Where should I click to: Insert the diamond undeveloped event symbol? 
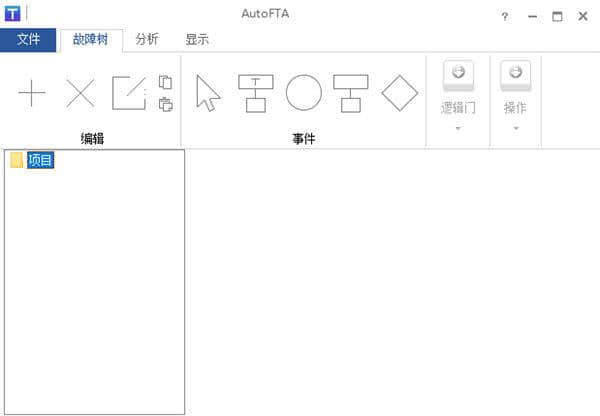click(x=399, y=93)
